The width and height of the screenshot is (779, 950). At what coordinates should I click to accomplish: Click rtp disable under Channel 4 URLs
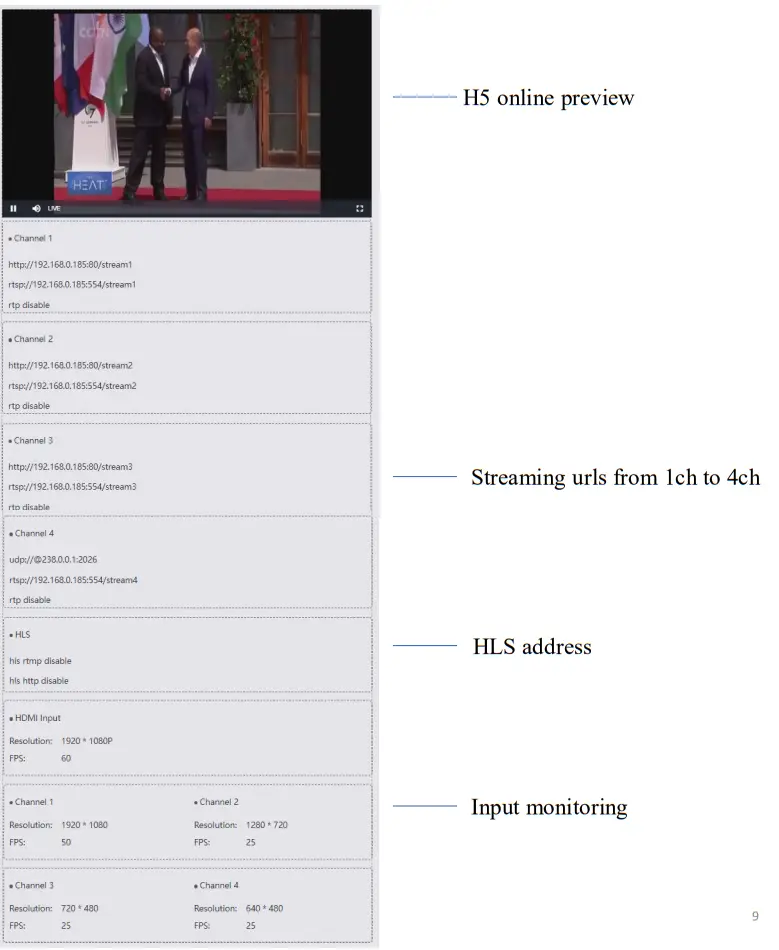(30, 600)
